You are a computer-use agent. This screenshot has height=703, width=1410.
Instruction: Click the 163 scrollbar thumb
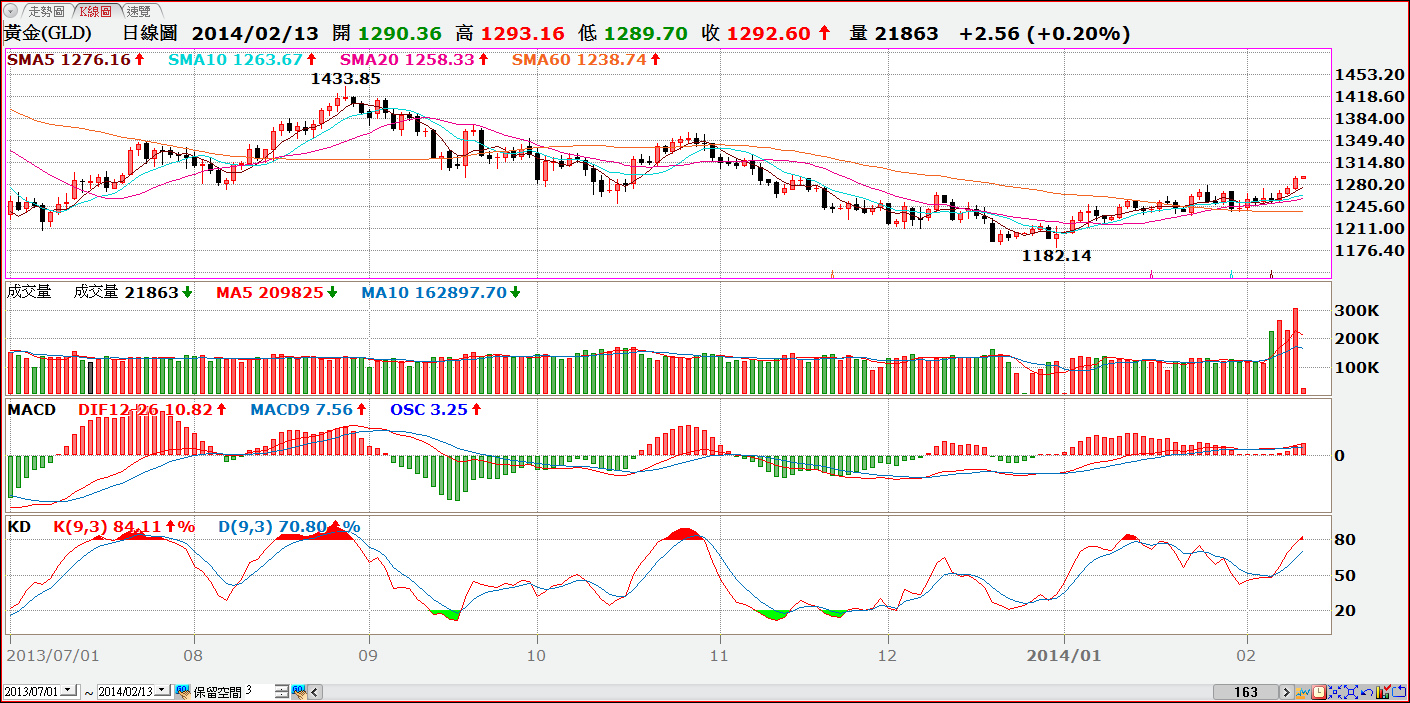1245,691
